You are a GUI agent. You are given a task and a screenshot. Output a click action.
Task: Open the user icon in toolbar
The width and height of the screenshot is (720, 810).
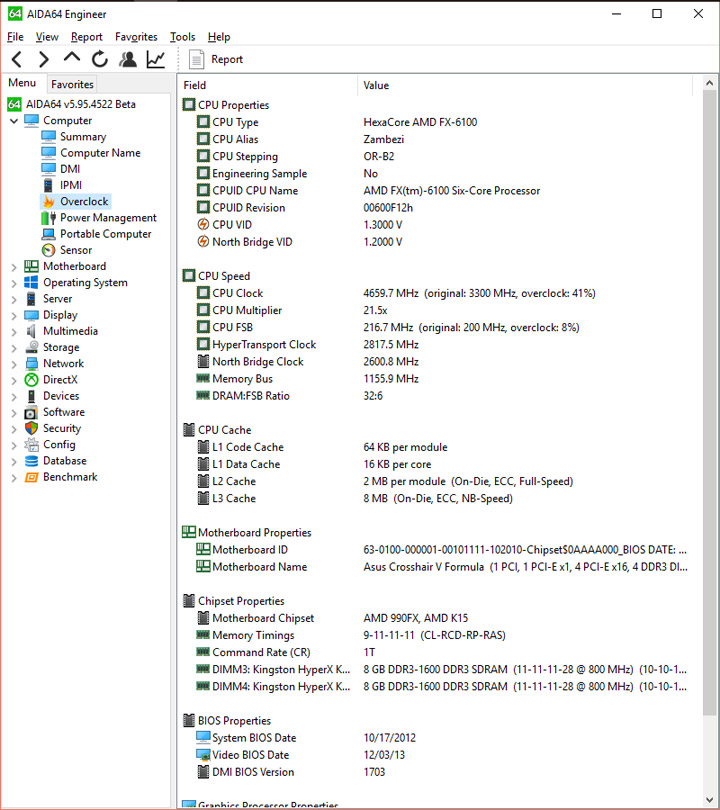[x=128, y=59]
